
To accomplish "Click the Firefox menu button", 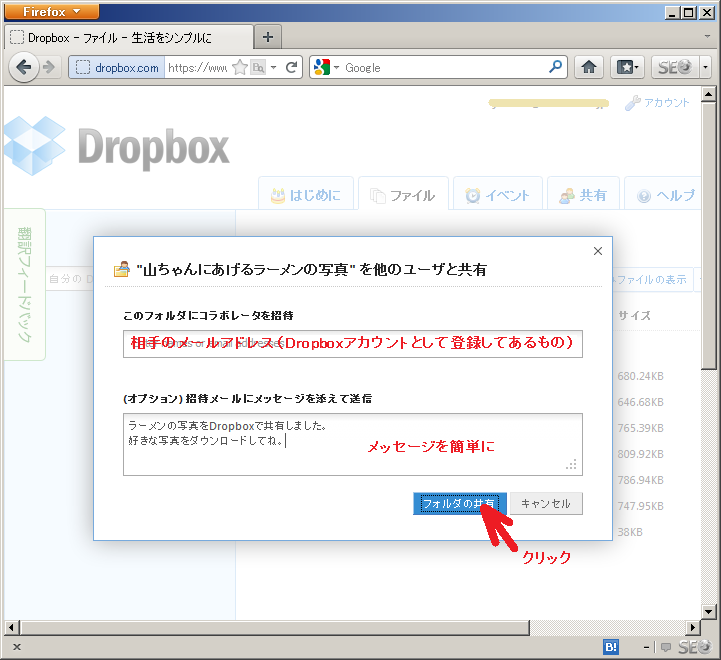I will [52, 12].
